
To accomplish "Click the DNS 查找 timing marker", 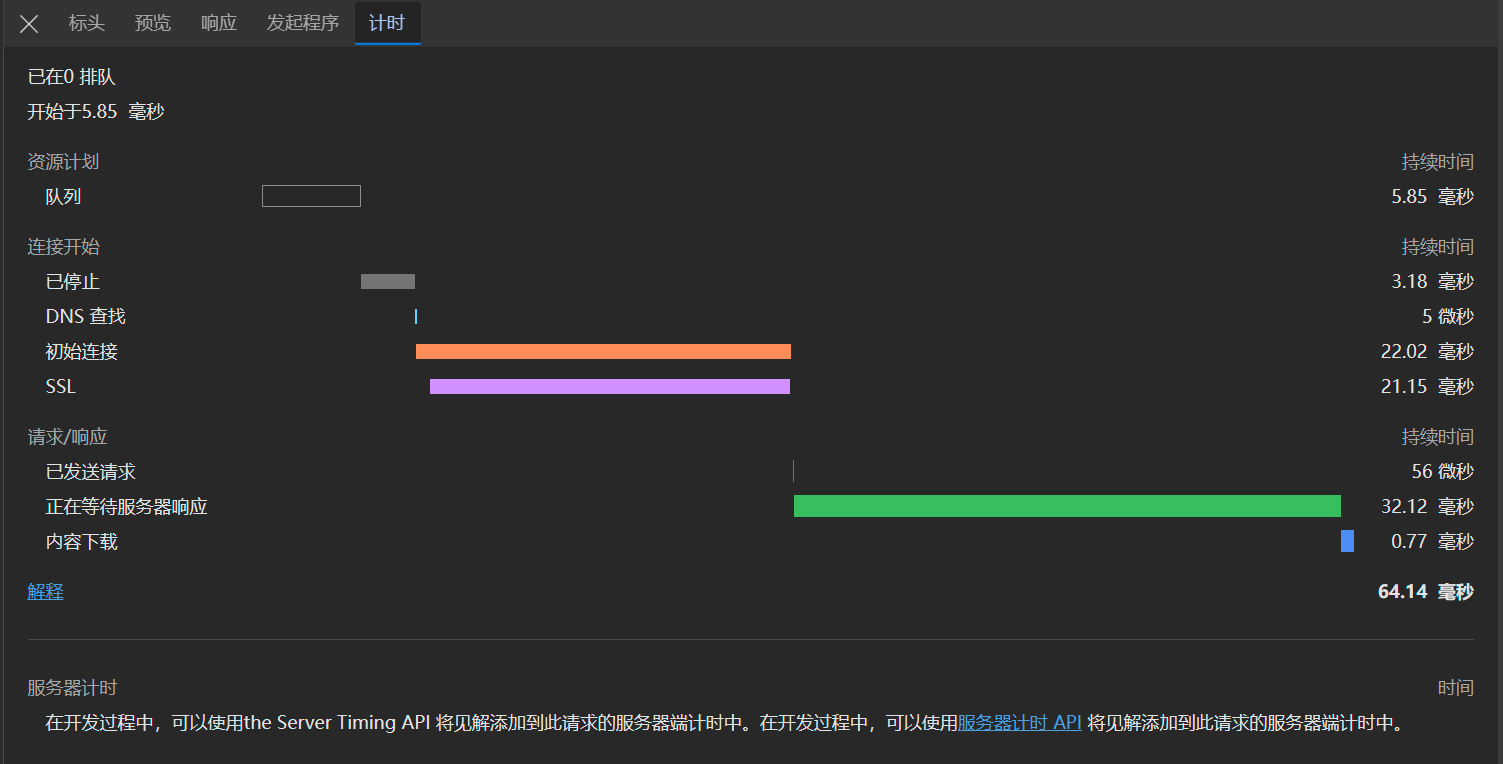I will pyautogui.click(x=416, y=317).
